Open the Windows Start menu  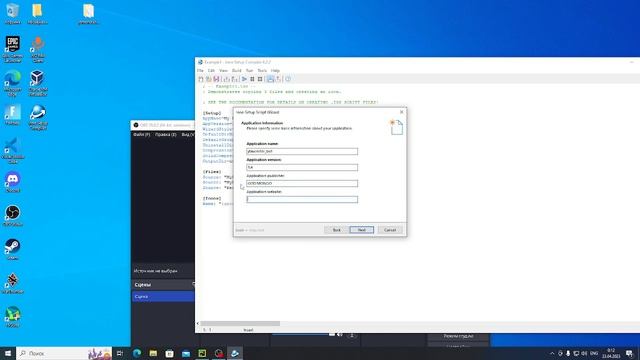click(x=8, y=353)
